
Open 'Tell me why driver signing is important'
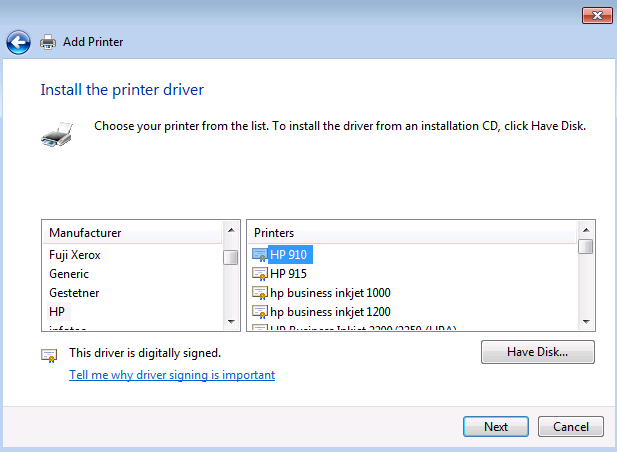[172, 375]
